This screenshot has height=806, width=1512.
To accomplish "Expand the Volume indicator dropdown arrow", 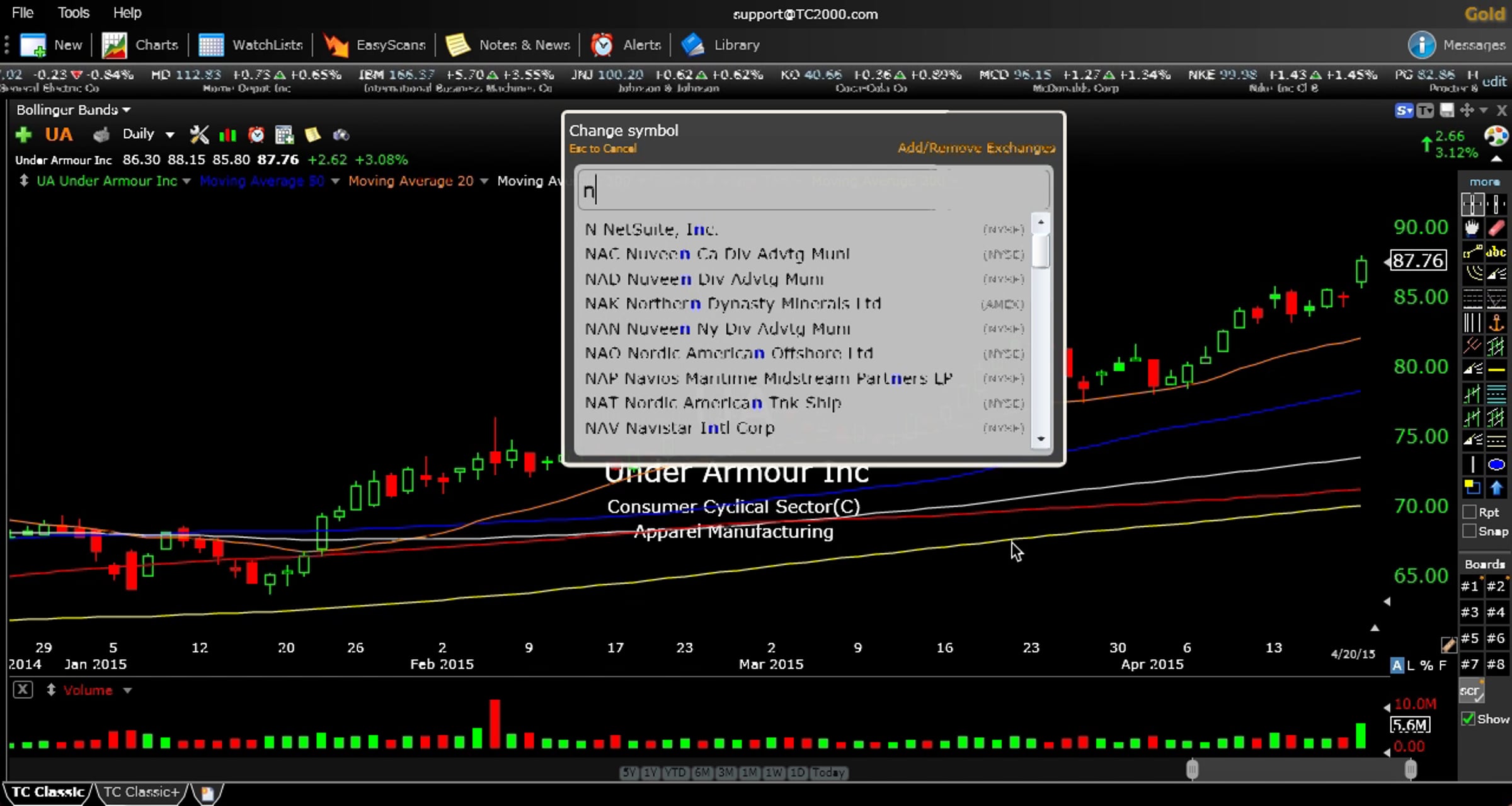I will [x=127, y=691].
